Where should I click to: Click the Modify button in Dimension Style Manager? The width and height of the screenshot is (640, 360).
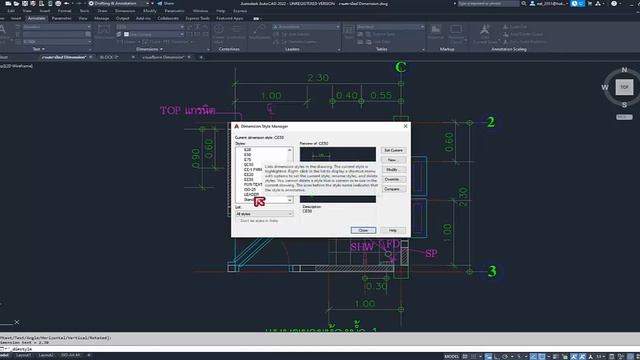(393, 170)
